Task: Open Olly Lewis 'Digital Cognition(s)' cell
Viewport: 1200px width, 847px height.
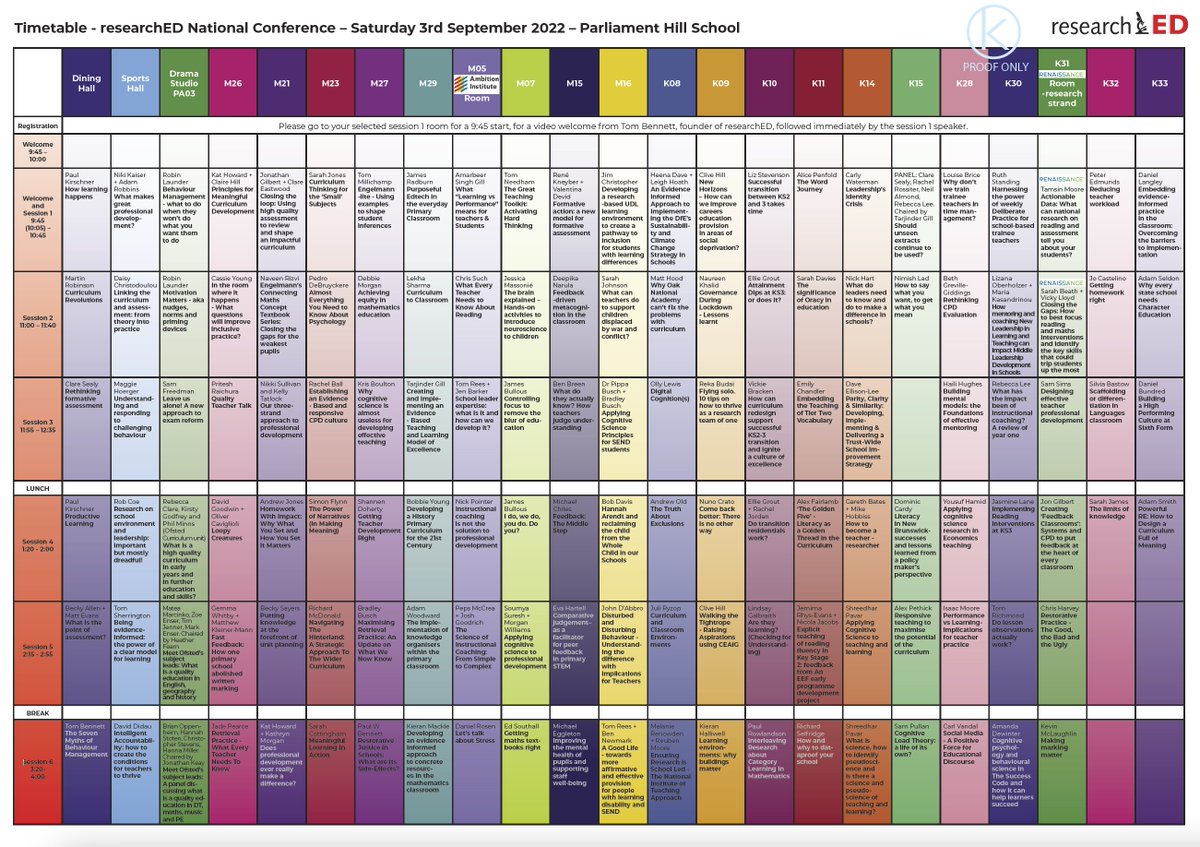Action: click(672, 427)
